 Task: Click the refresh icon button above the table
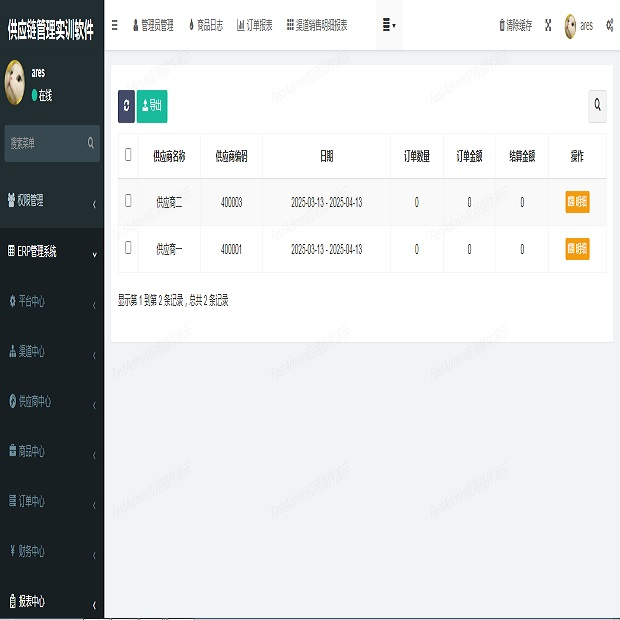(126, 105)
